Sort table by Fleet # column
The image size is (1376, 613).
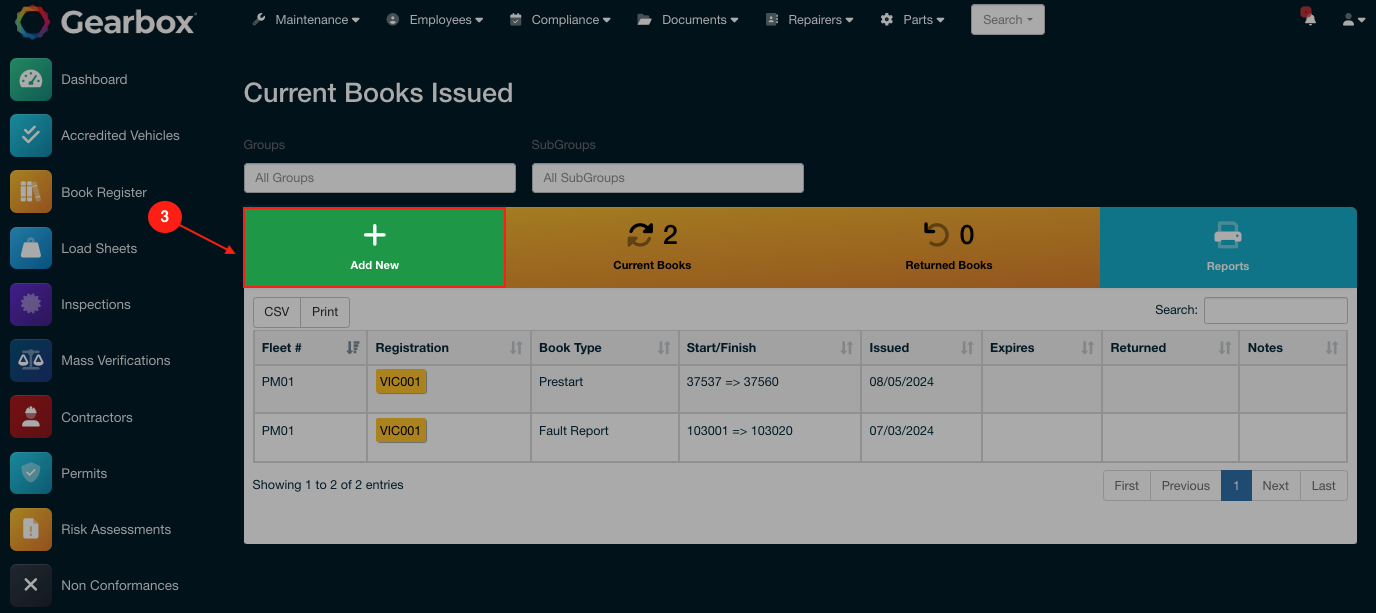pyautogui.click(x=310, y=348)
